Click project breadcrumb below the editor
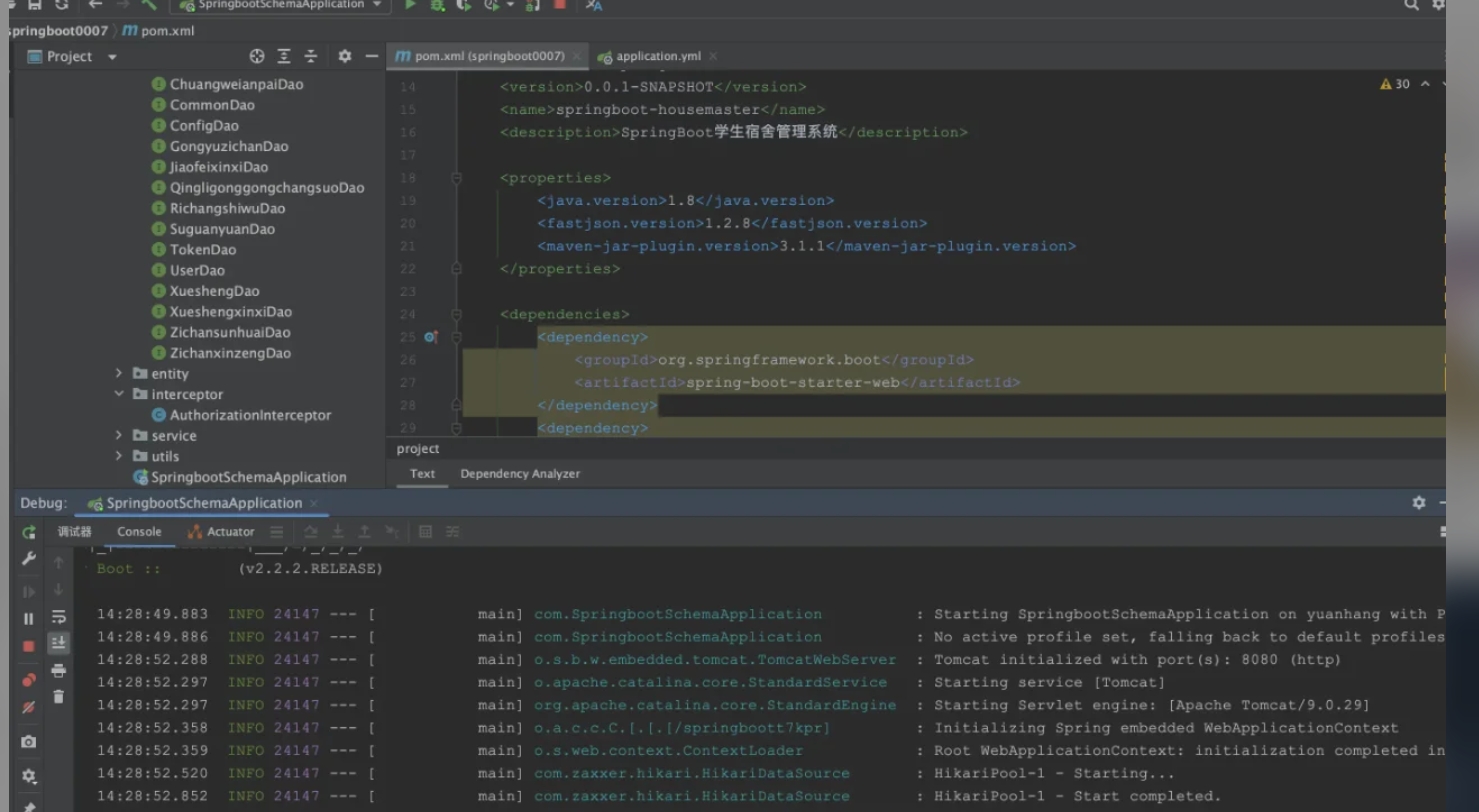Screen dimensions: 1479x812 pos(418,449)
